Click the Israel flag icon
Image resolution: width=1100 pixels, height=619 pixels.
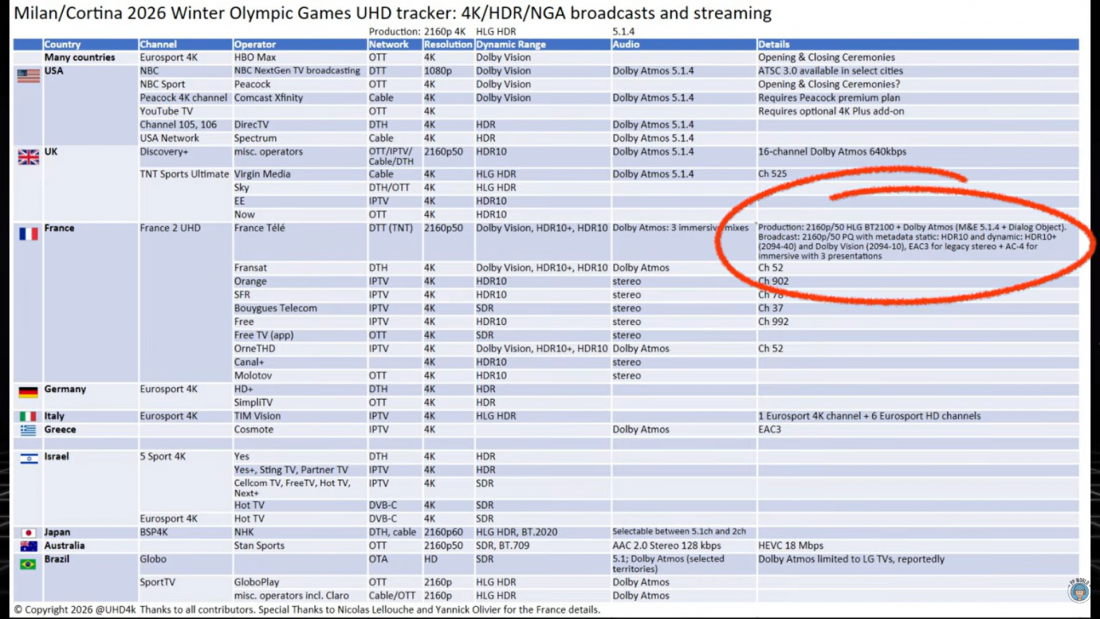coord(28,458)
